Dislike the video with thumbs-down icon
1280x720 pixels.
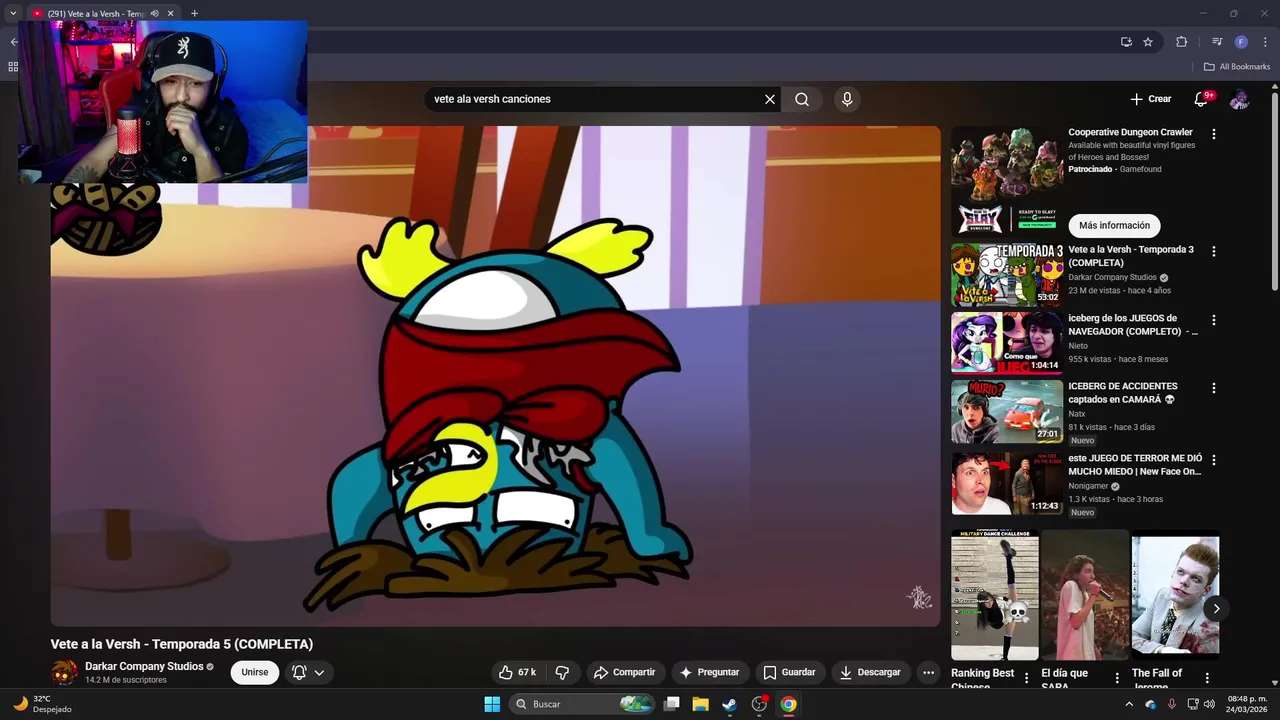point(562,672)
